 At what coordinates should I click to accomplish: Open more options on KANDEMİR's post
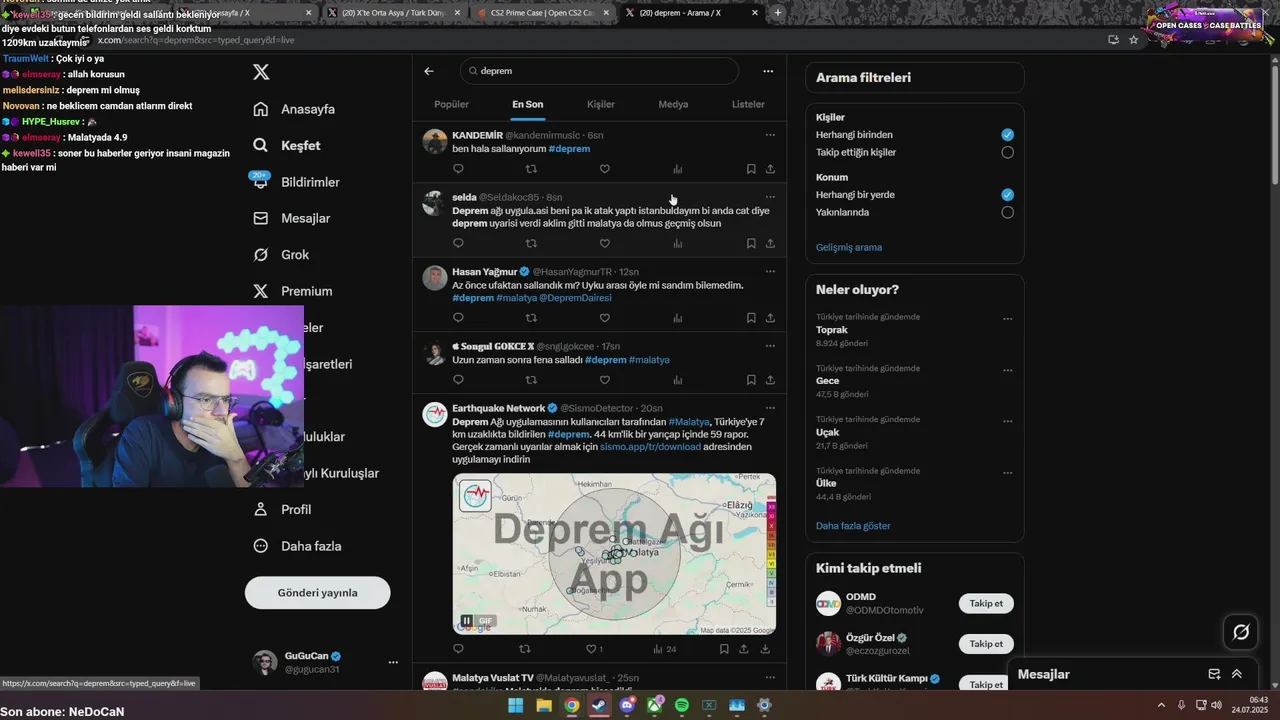(770, 135)
